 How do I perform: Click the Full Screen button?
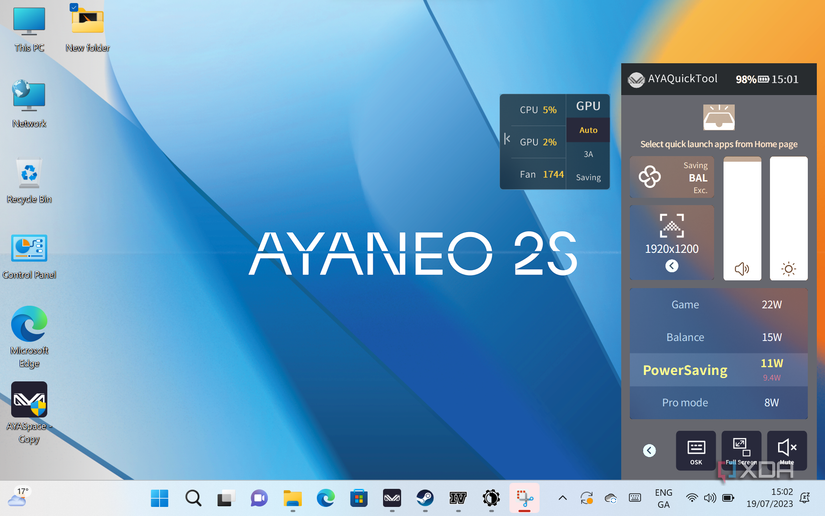coord(741,450)
